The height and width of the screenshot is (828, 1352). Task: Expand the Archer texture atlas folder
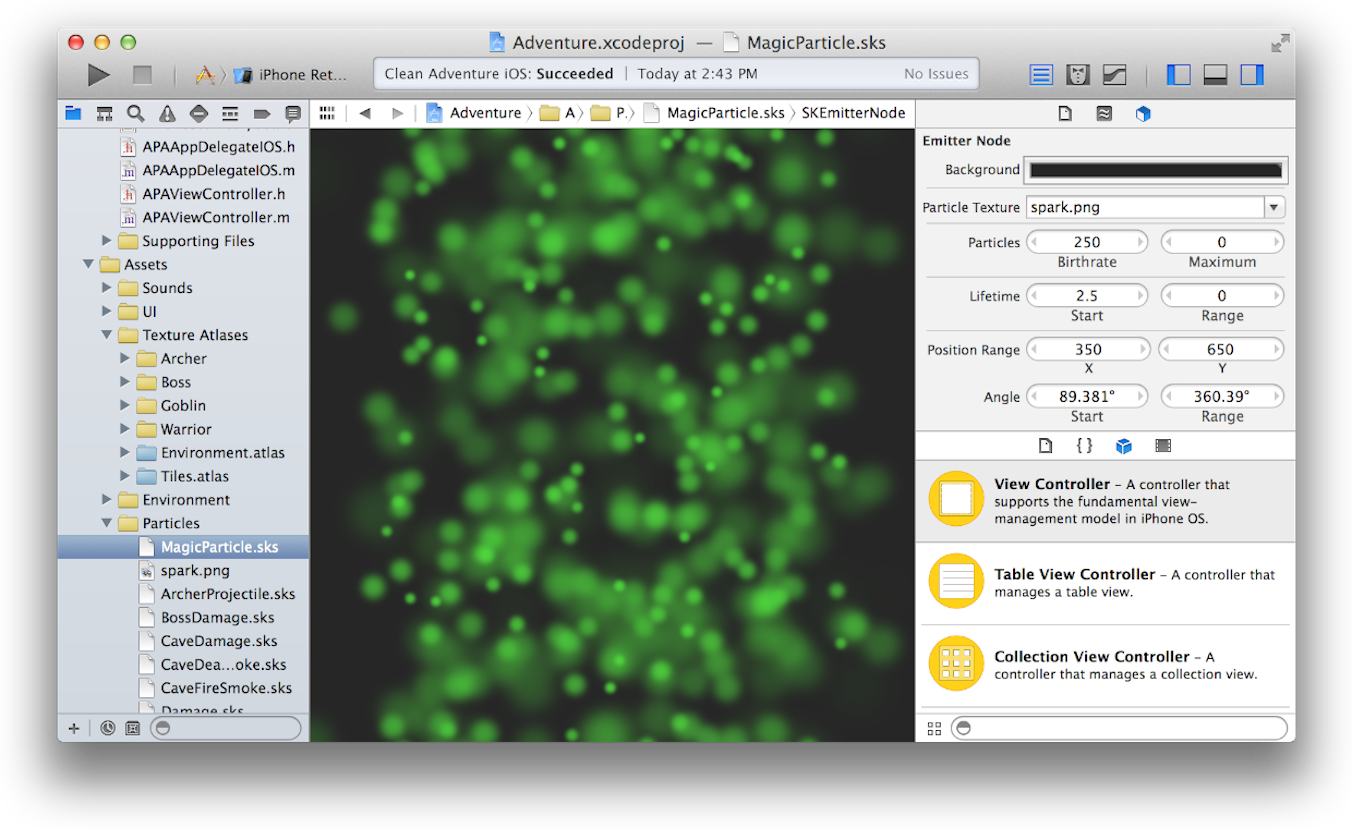pyautogui.click(x=124, y=358)
